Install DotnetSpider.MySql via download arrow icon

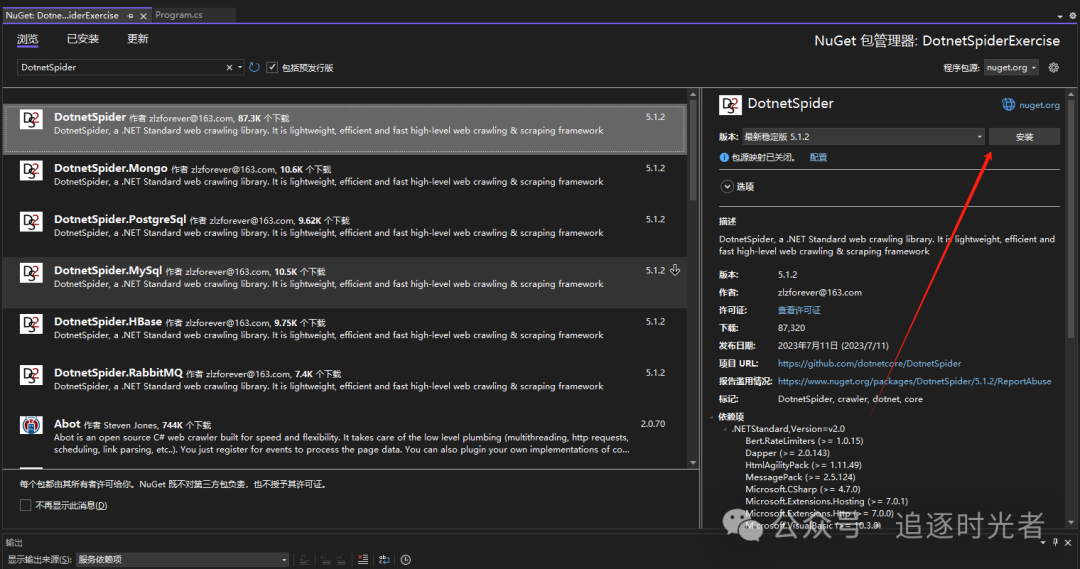(x=675, y=270)
